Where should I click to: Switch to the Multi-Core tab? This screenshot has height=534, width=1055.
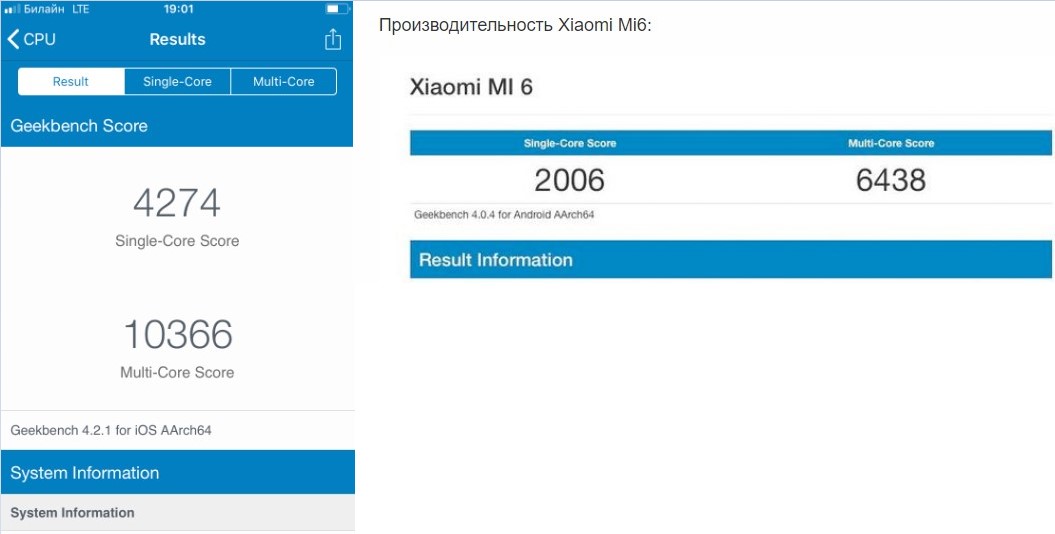point(283,81)
